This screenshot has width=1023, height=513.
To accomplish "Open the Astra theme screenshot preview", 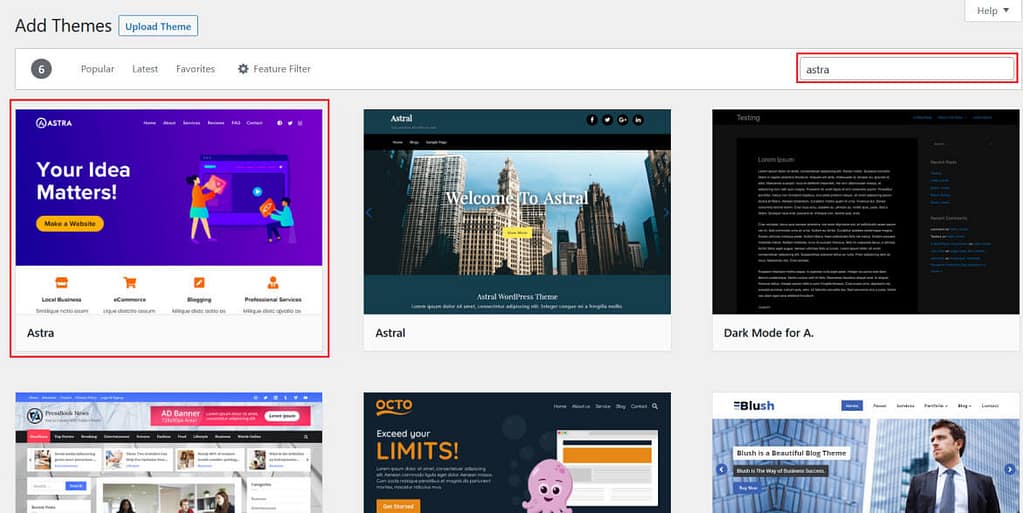I will [169, 211].
